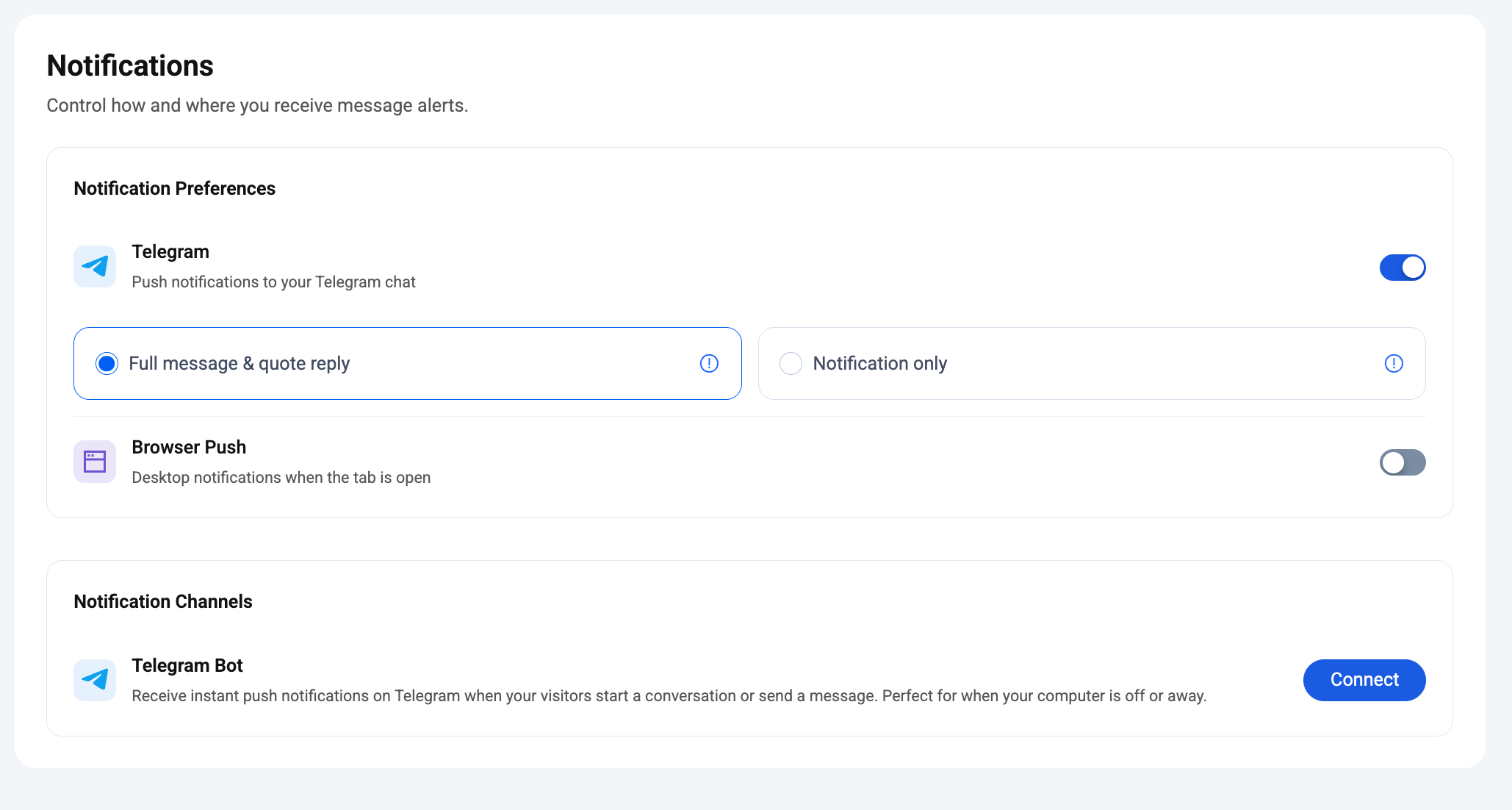Image resolution: width=1512 pixels, height=810 pixels.
Task: Select the Notification only radio button
Action: [x=791, y=363]
